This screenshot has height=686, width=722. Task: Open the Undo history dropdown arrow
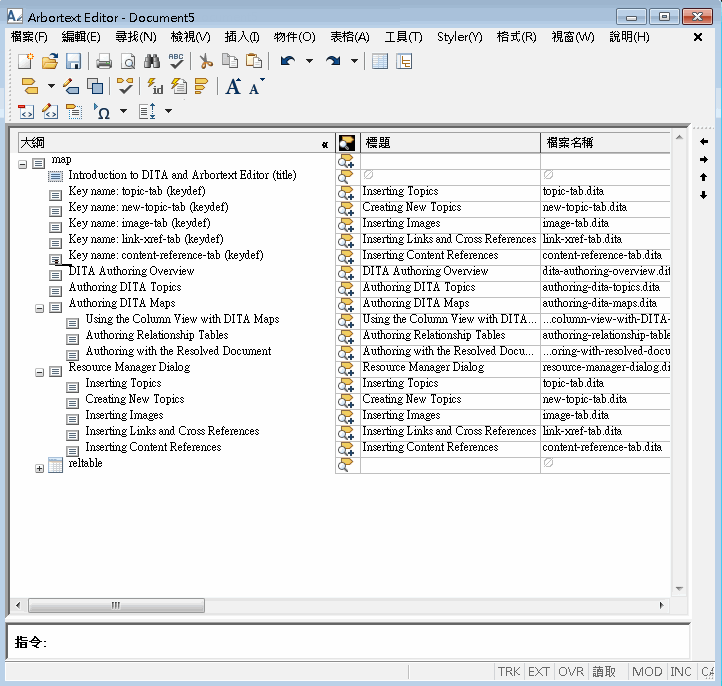click(309, 61)
